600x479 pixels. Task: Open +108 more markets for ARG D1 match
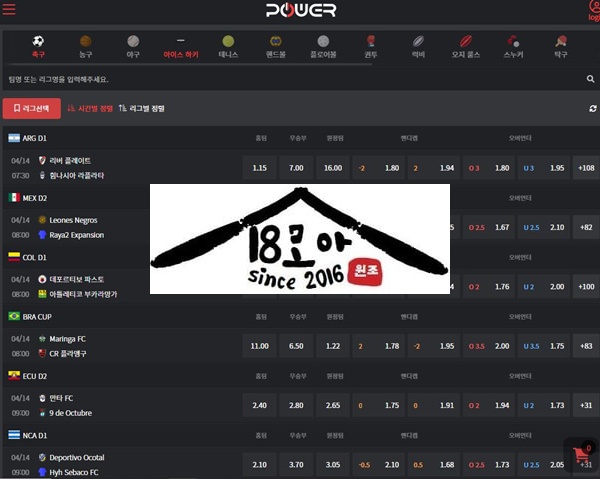pyautogui.click(x=586, y=168)
